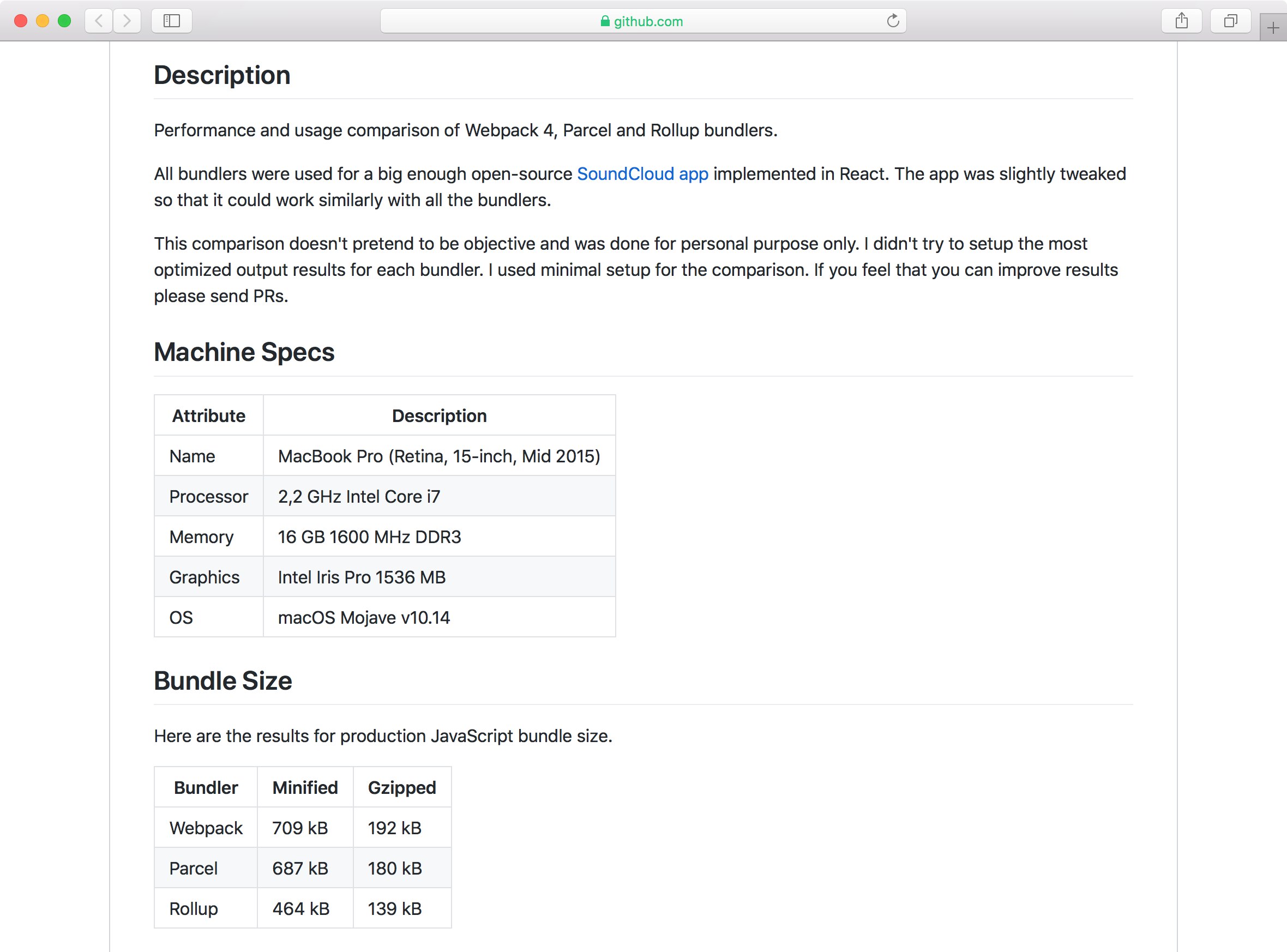Click 'Here are the results for production' sentence
Screen dimensions: 1287x952
(x=383, y=736)
